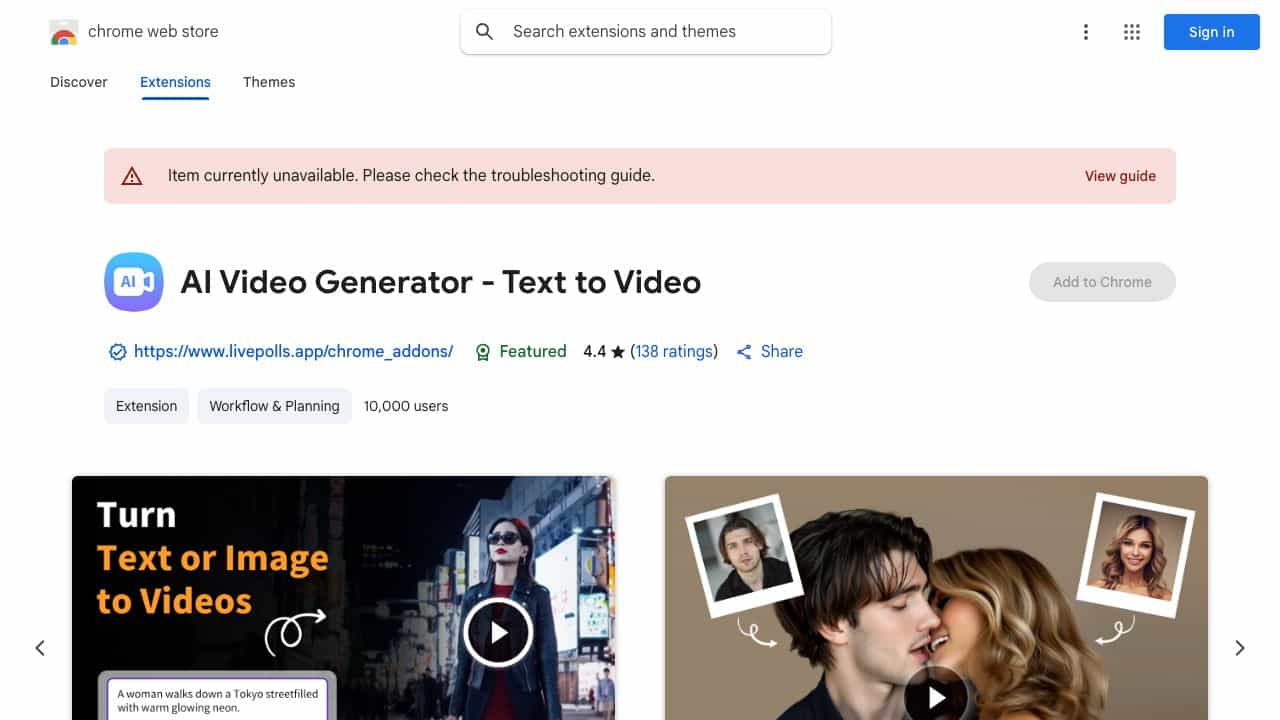The height and width of the screenshot is (720, 1280).
Task: Open the three-dot more options menu
Action: pyautogui.click(x=1086, y=32)
